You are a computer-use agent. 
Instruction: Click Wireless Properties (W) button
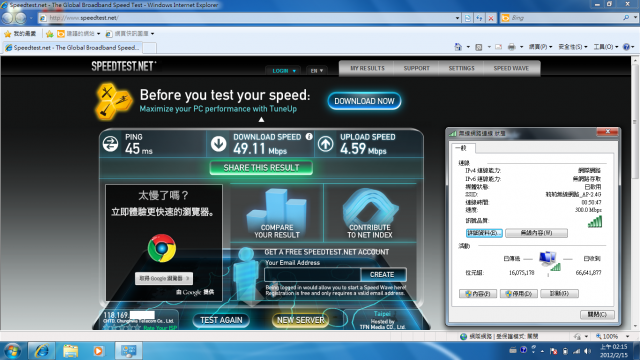pos(536,233)
